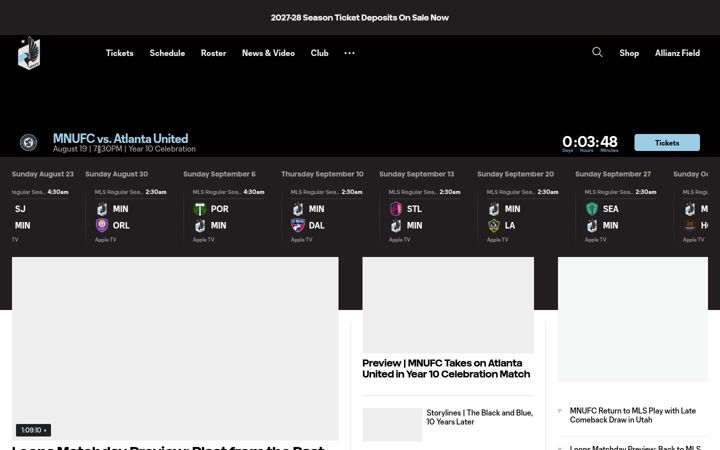
Task: Click the Seattle SEA crest icon
Action: coord(592,209)
